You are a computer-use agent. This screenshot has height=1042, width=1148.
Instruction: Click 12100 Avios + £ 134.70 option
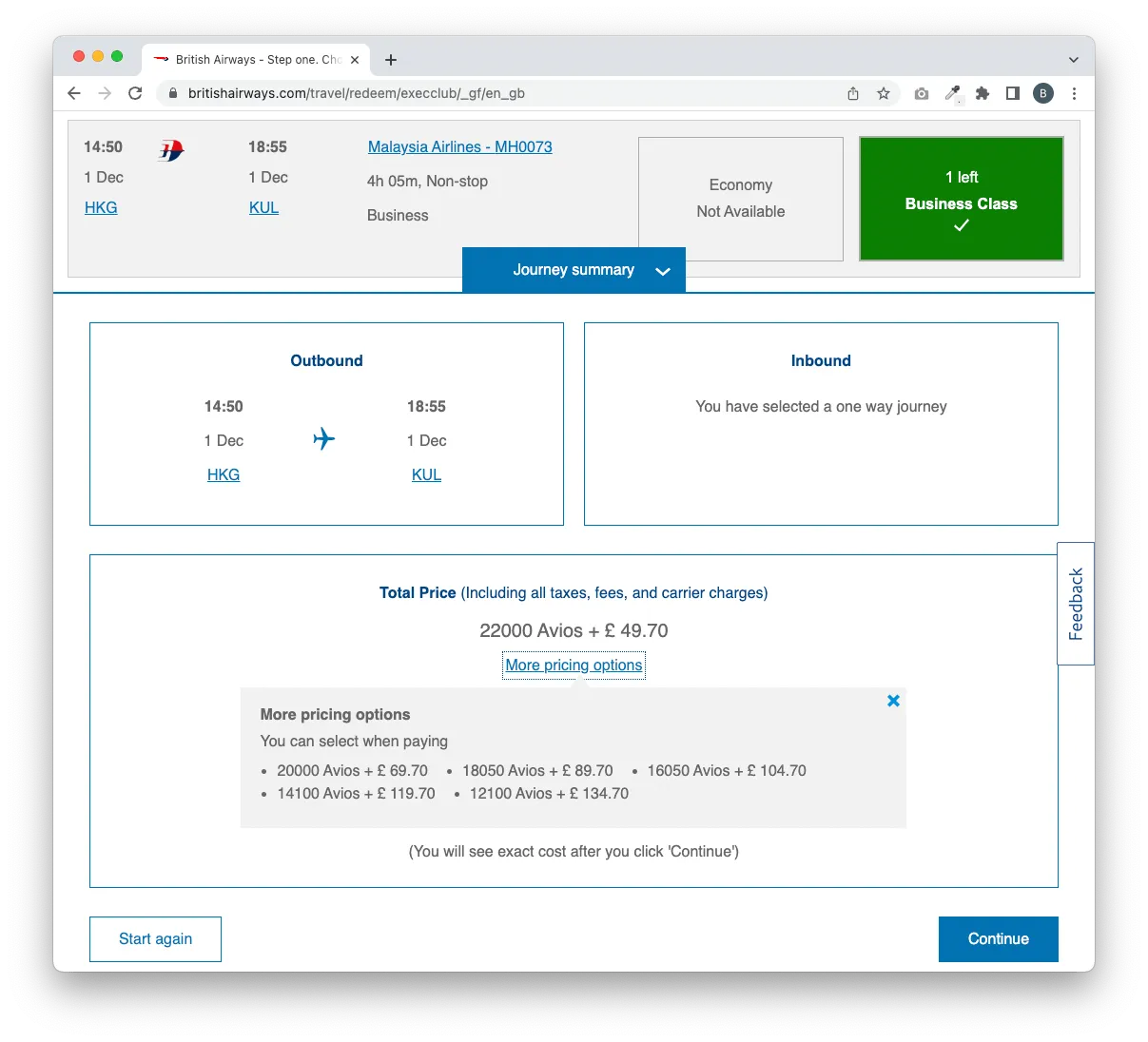point(549,794)
